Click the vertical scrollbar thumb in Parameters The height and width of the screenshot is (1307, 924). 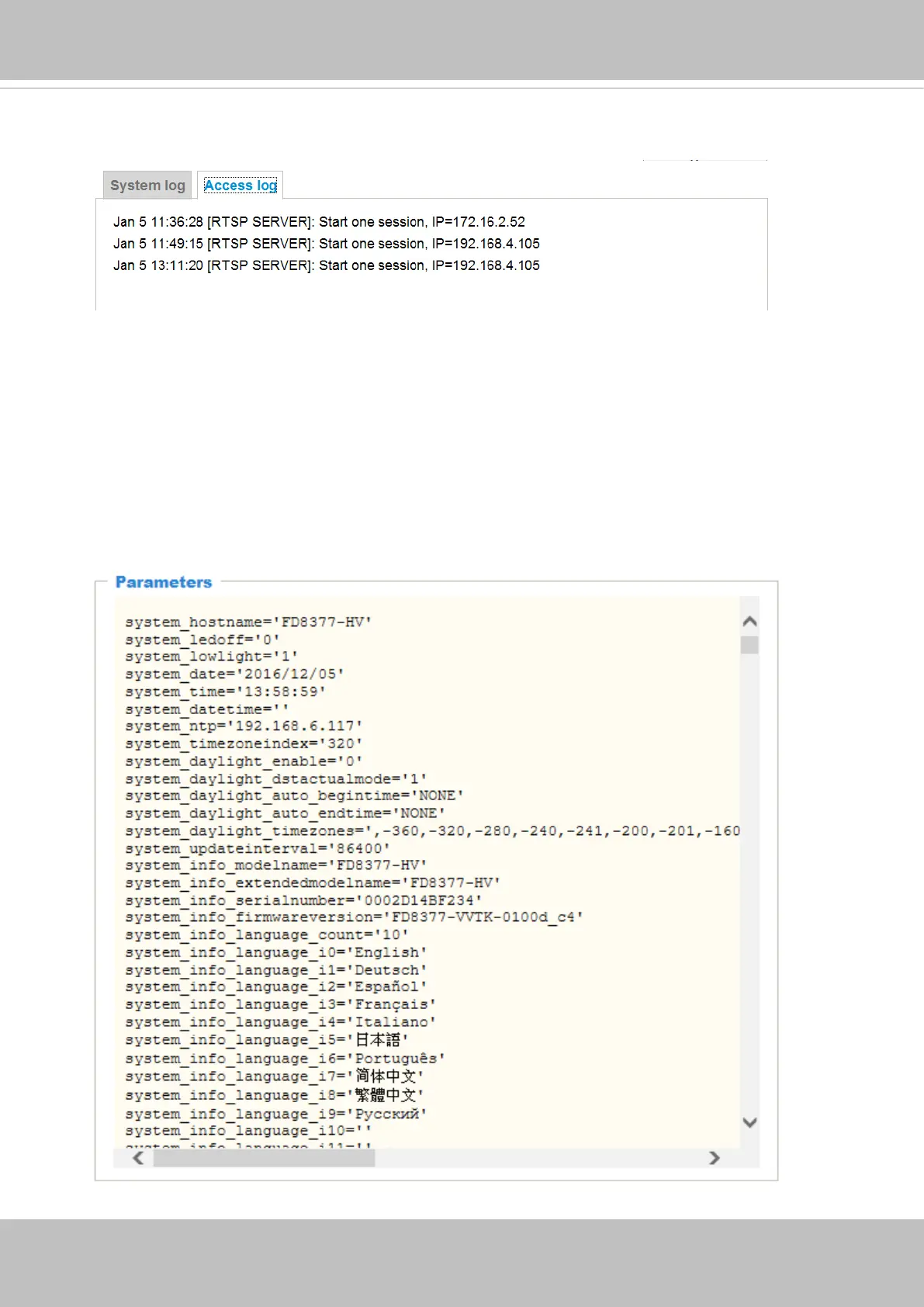click(x=749, y=645)
